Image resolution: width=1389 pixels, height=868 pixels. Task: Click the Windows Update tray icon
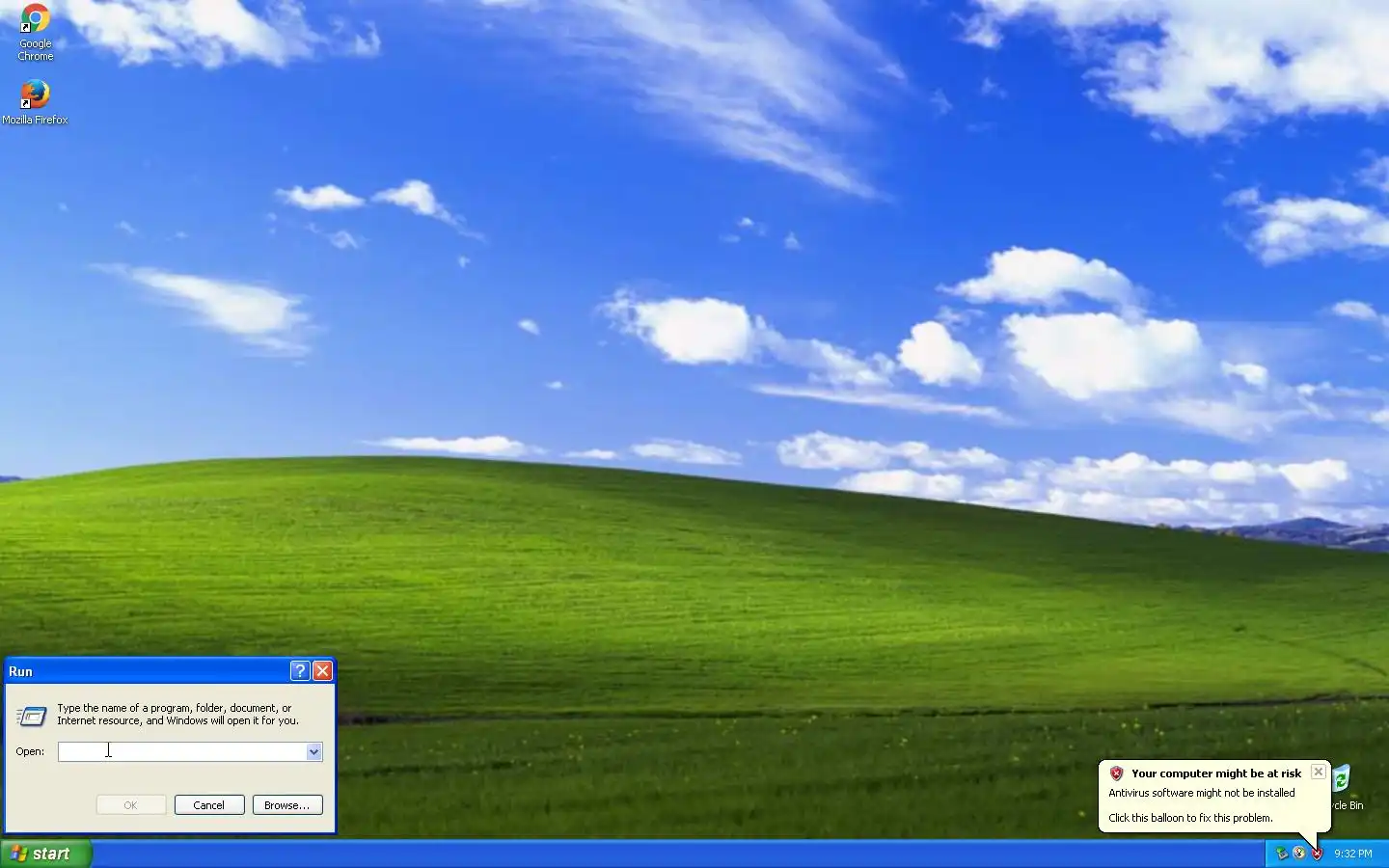pyautogui.click(x=1299, y=854)
